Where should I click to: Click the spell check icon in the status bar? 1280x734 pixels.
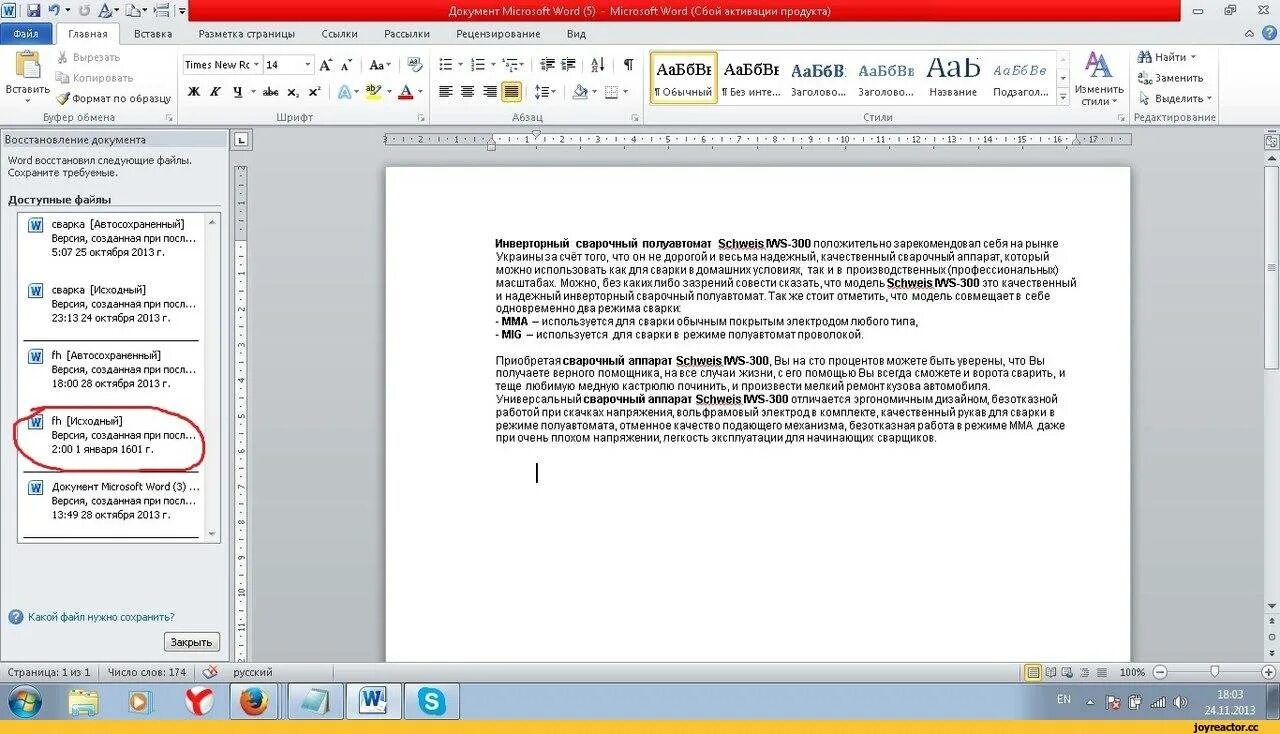[x=210, y=672]
